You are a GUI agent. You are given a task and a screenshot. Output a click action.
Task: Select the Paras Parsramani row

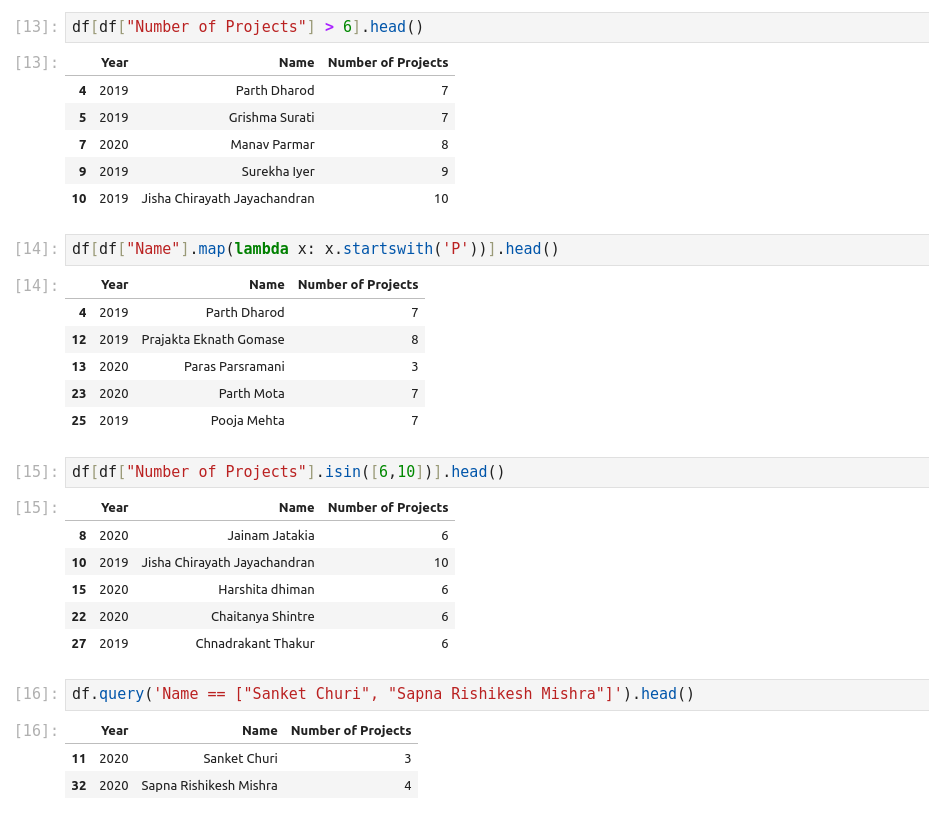(245, 367)
